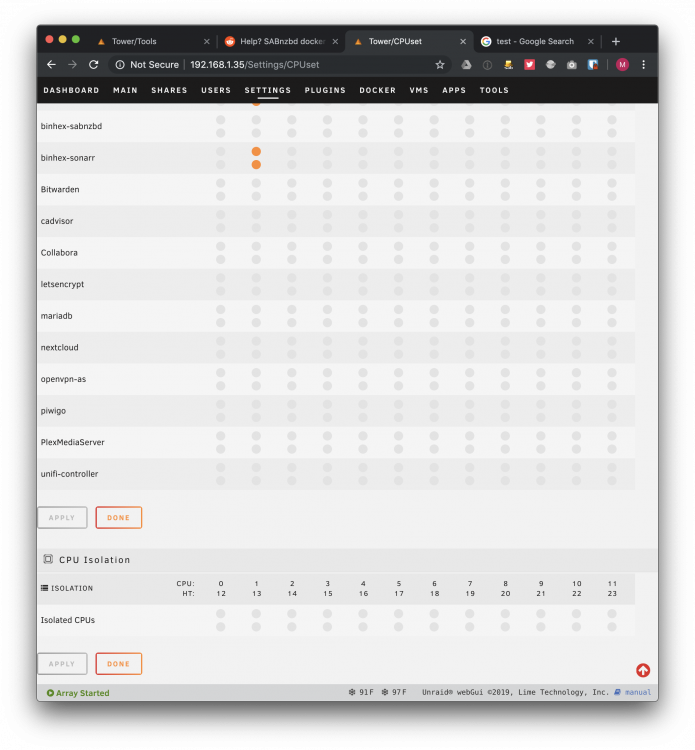This screenshot has height=750, width=695.
Task: Click the back-to-top red arrow
Action: click(x=643, y=670)
